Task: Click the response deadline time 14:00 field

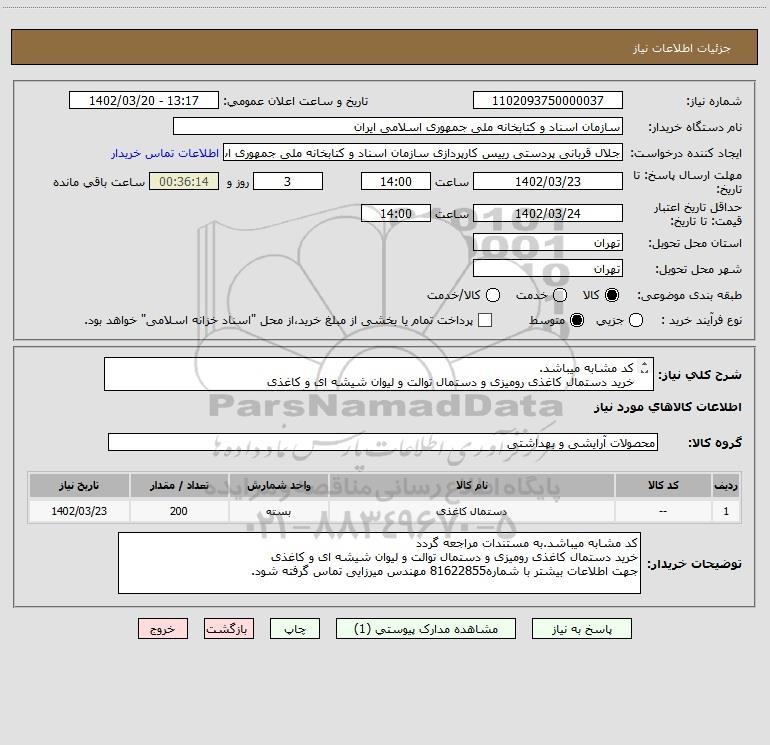Action: pos(396,182)
